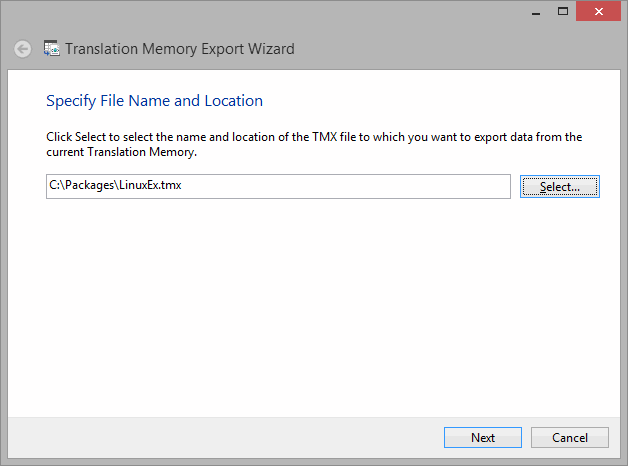Place cursor on Packages folder in the path
628x466 pixels.
point(90,185)
